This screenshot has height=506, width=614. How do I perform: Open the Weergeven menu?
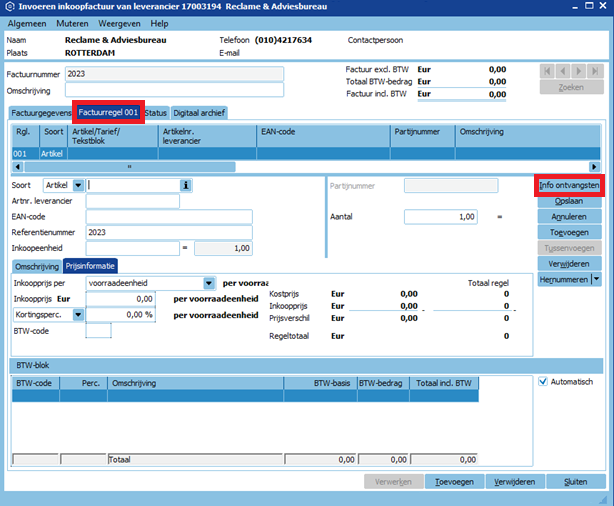118,23
